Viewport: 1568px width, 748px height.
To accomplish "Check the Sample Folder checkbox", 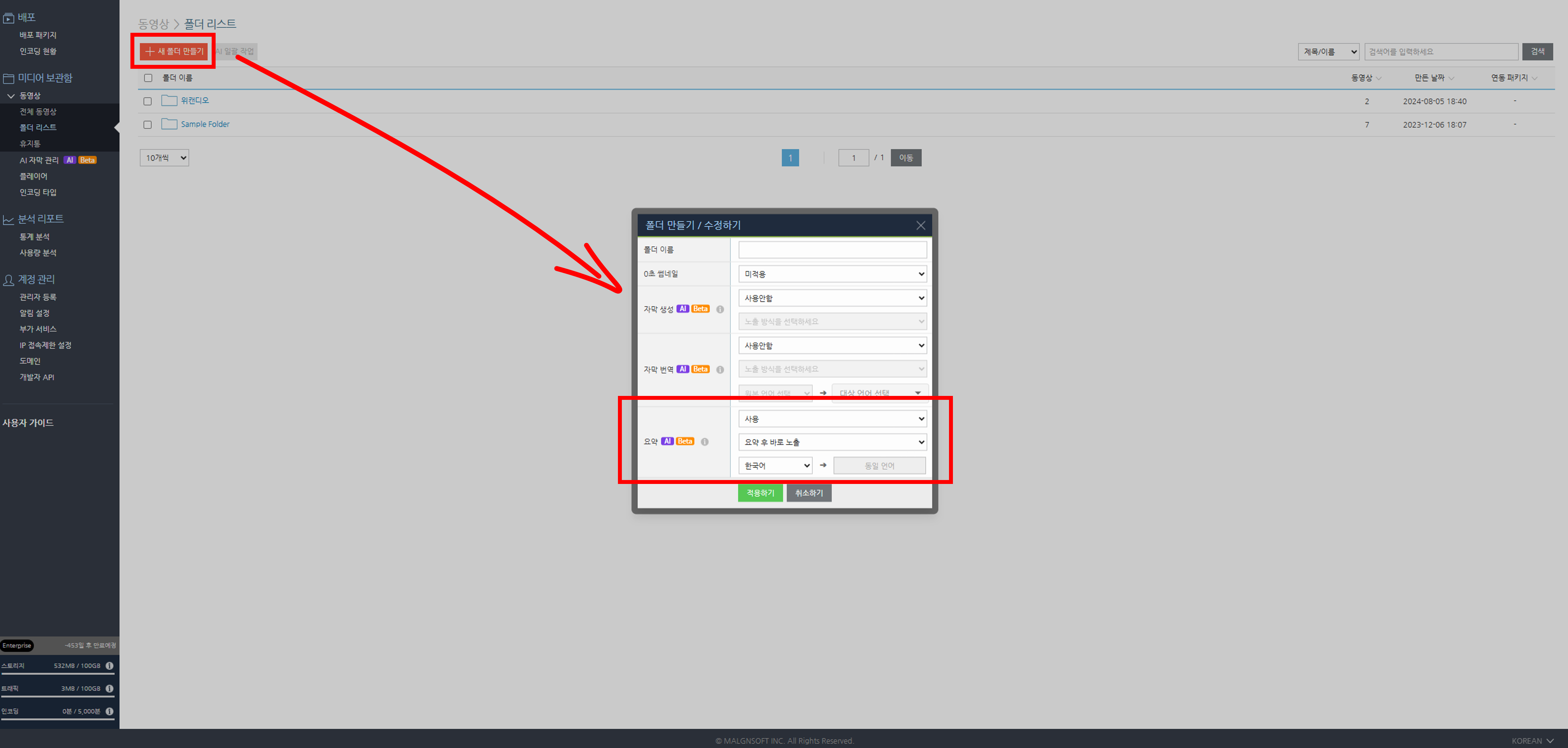I will pos(147,125).
